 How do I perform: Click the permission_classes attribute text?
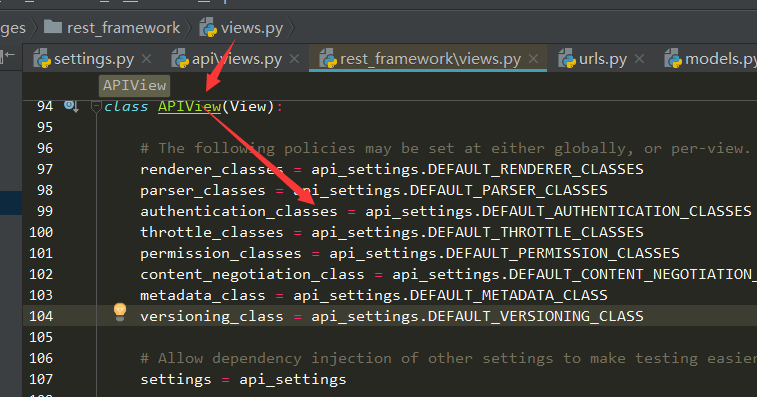tap(221, 254)
